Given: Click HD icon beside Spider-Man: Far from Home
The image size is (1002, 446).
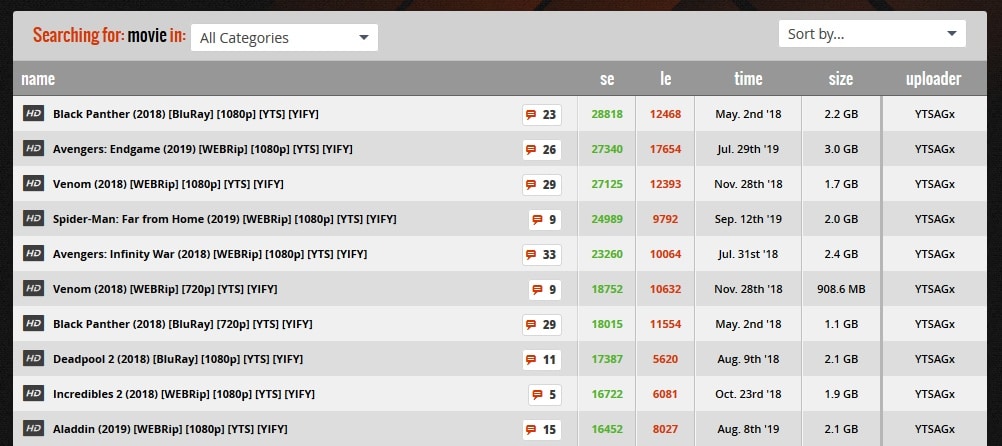Looking at the screenshot, I should point(33,219).
